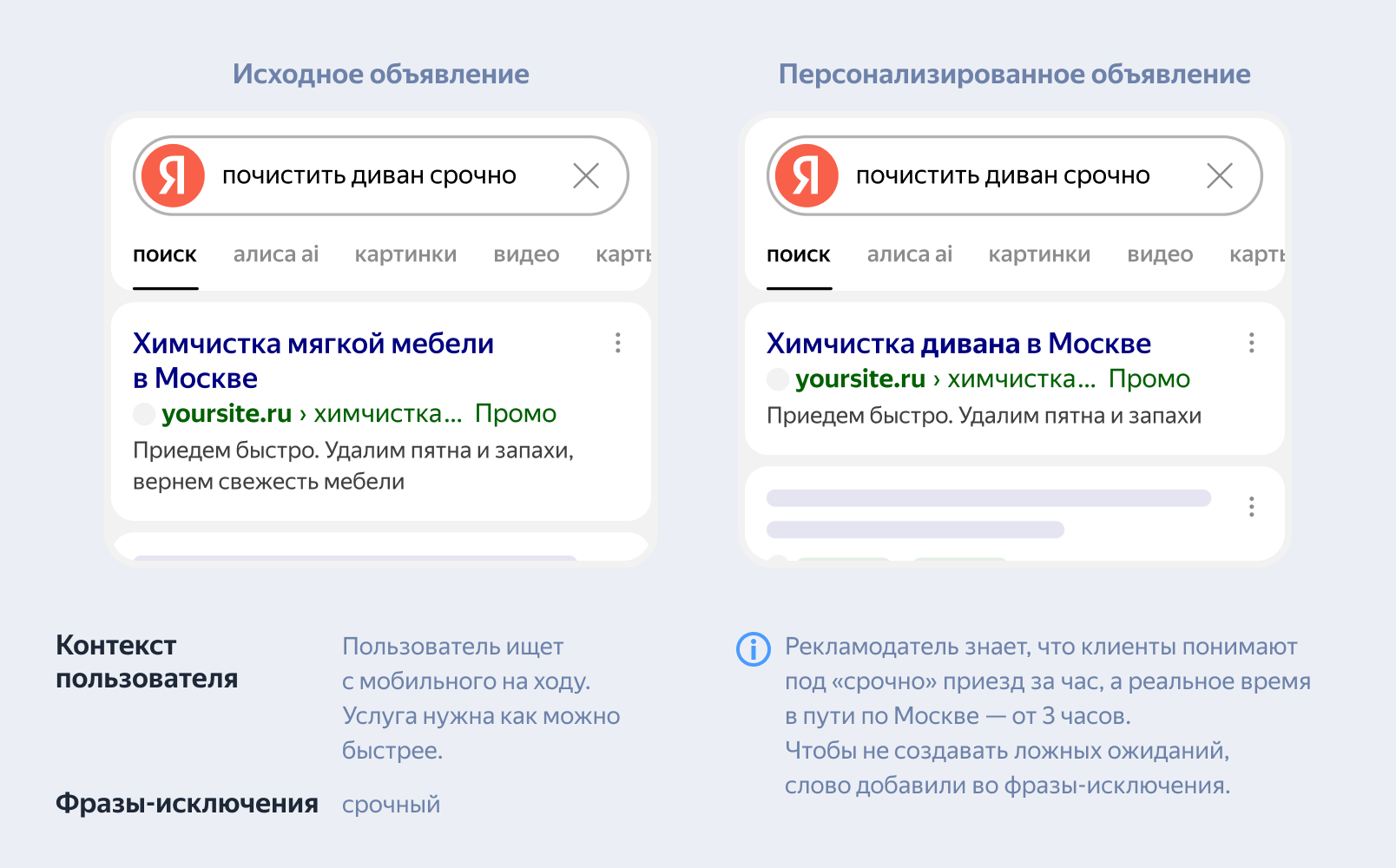1396x868 pixels.
Task: Select the left 'видео' tab
Action: tap(526, 254)
